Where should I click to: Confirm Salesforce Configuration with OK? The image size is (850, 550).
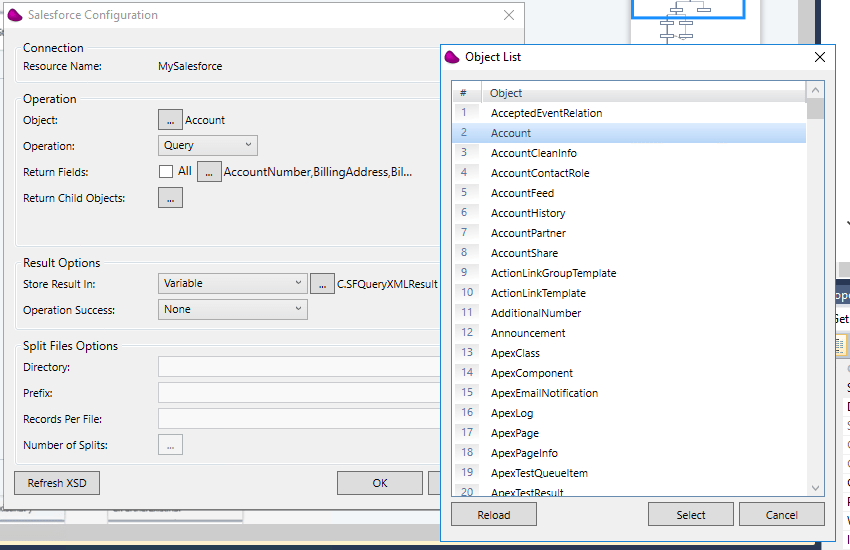pyautogui.click(x=380, y=483)
